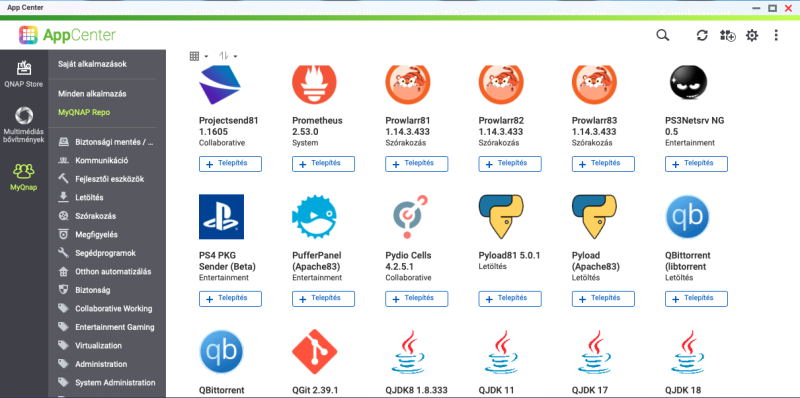Viewport: 800px width, 398px height.
Task: Click the Pyload81 python icon
Action: [501, 217]
